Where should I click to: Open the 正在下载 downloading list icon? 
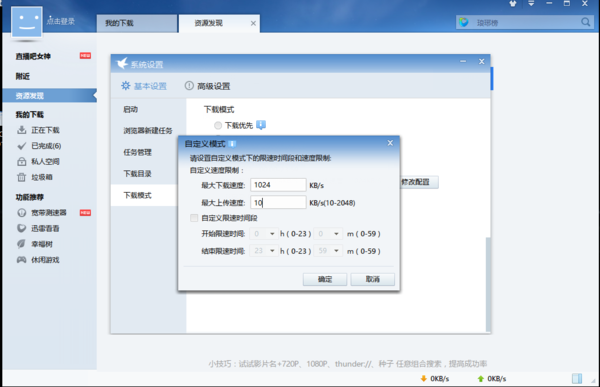[21, 130]
